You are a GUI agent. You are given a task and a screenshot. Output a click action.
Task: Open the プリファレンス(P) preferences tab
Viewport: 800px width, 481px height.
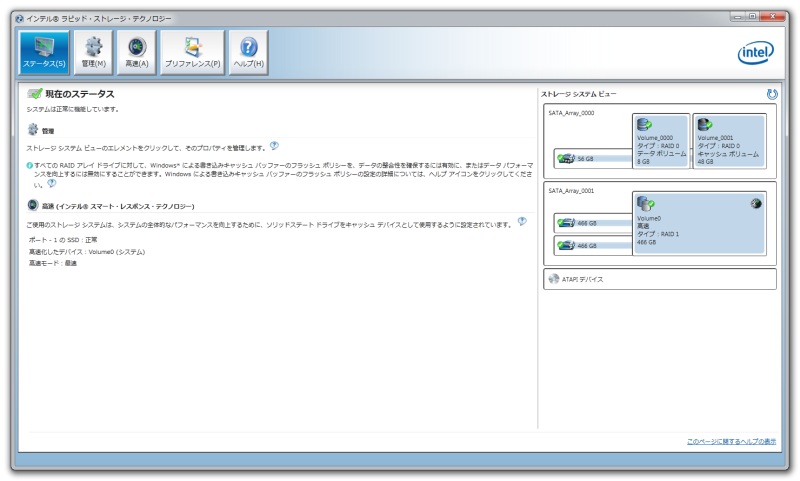(x=192, y=53)
